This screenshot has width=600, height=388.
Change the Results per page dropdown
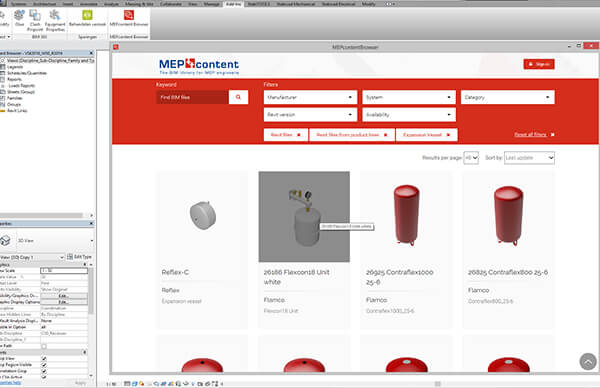[x=471, y=158]
